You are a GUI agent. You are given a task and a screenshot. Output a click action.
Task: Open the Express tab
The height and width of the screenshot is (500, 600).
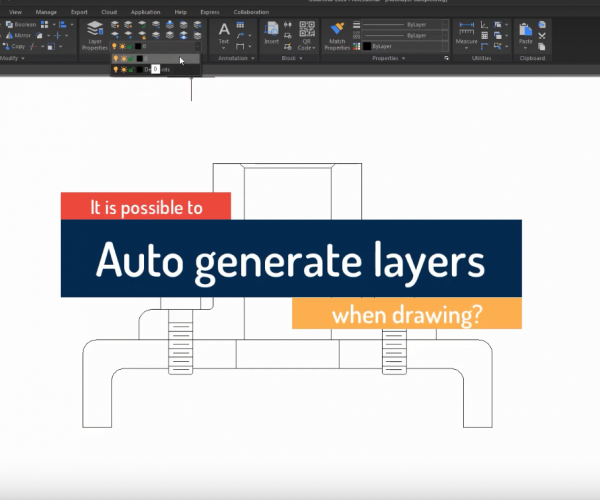pos(210,12)
